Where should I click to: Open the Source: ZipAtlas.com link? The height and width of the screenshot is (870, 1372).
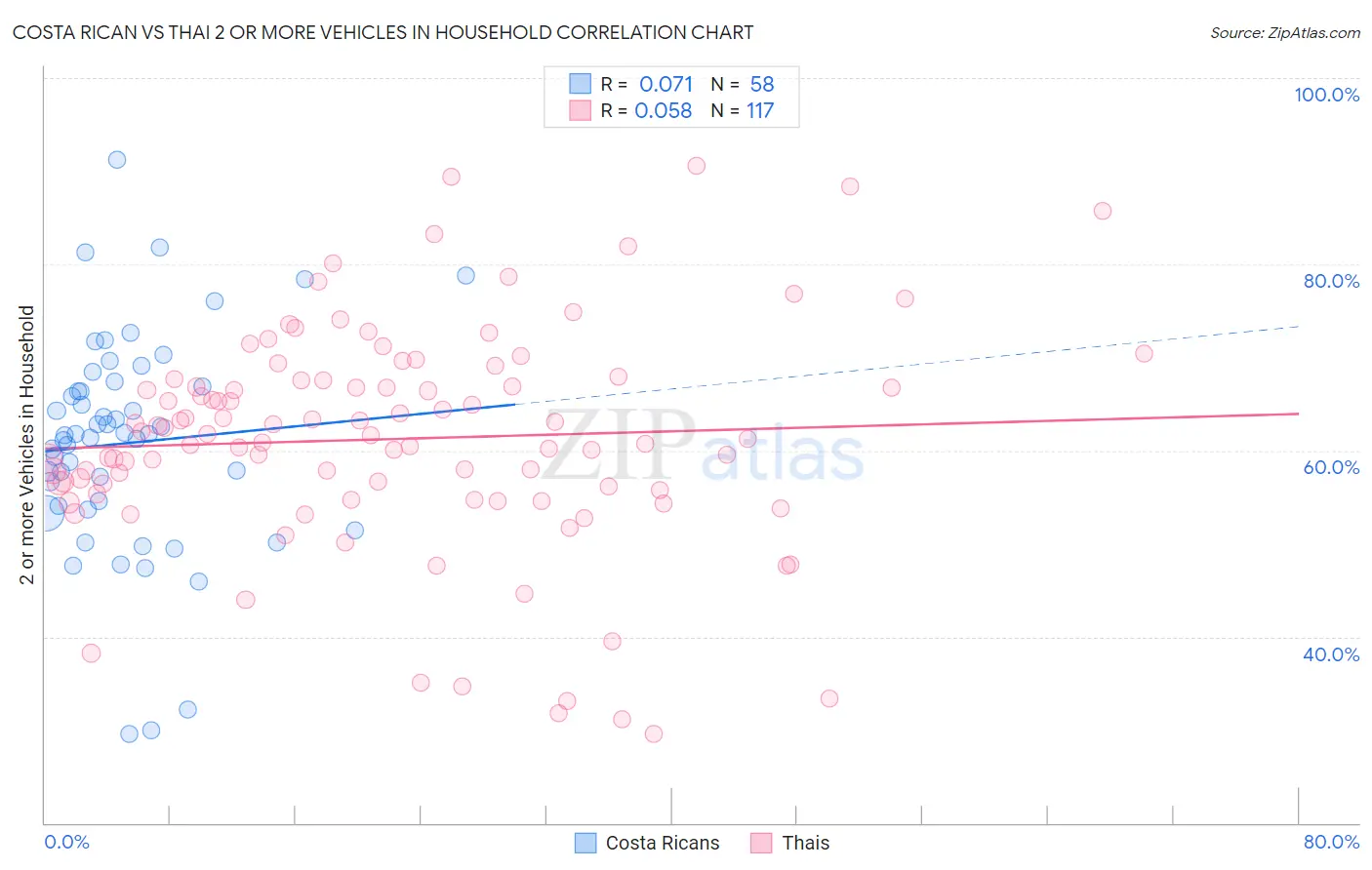point(1284,32)
